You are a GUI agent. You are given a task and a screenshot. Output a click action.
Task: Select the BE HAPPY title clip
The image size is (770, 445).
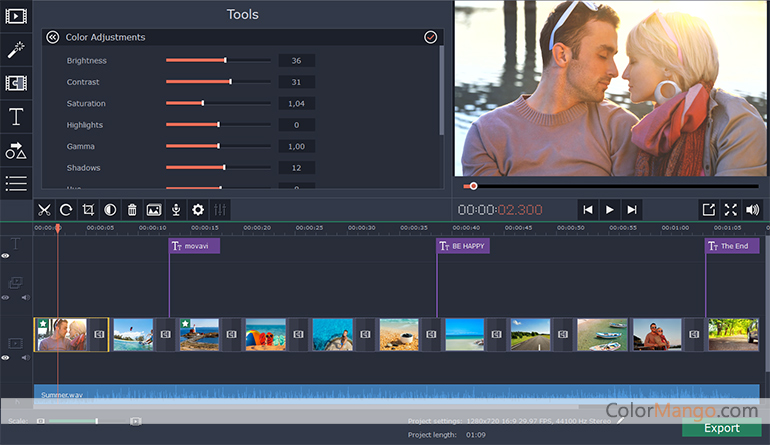coord(463,246)
